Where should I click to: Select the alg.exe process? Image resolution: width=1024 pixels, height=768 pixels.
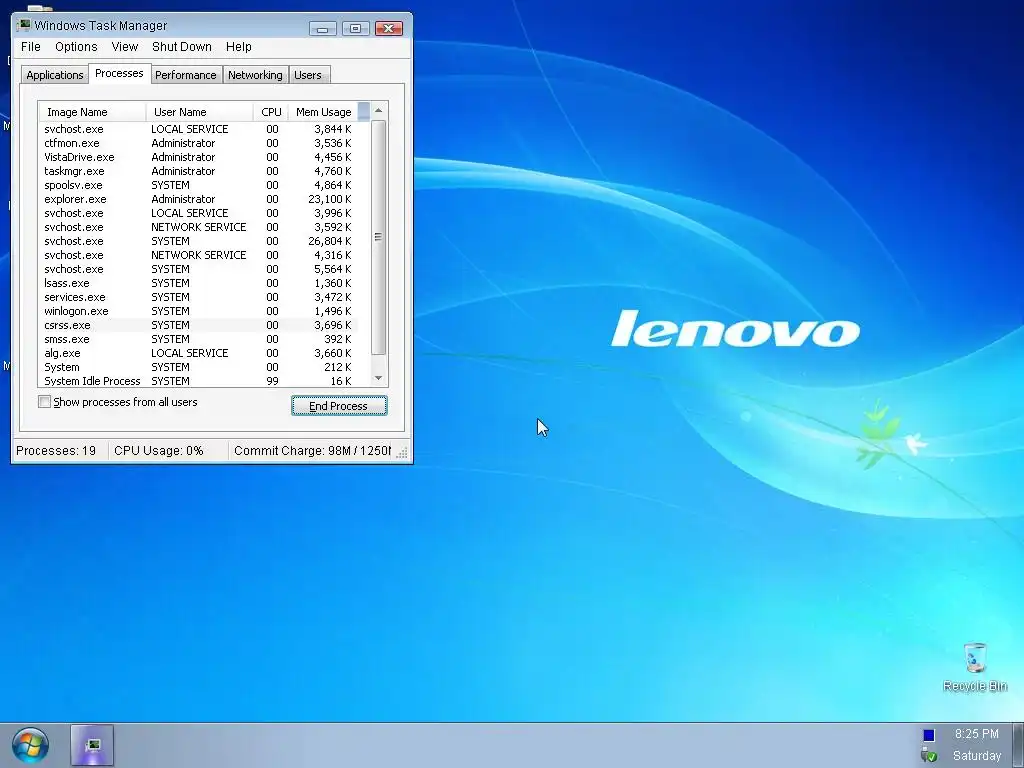198,353
